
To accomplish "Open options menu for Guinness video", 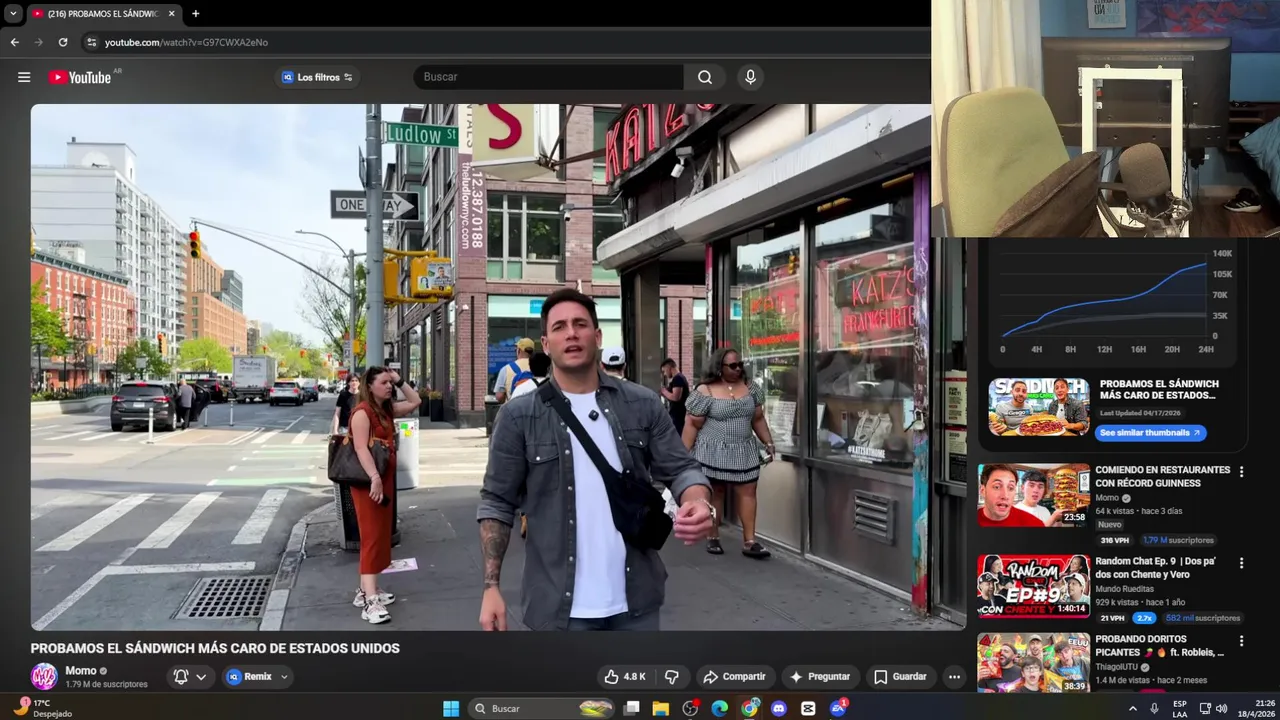I will (1241, 471).
